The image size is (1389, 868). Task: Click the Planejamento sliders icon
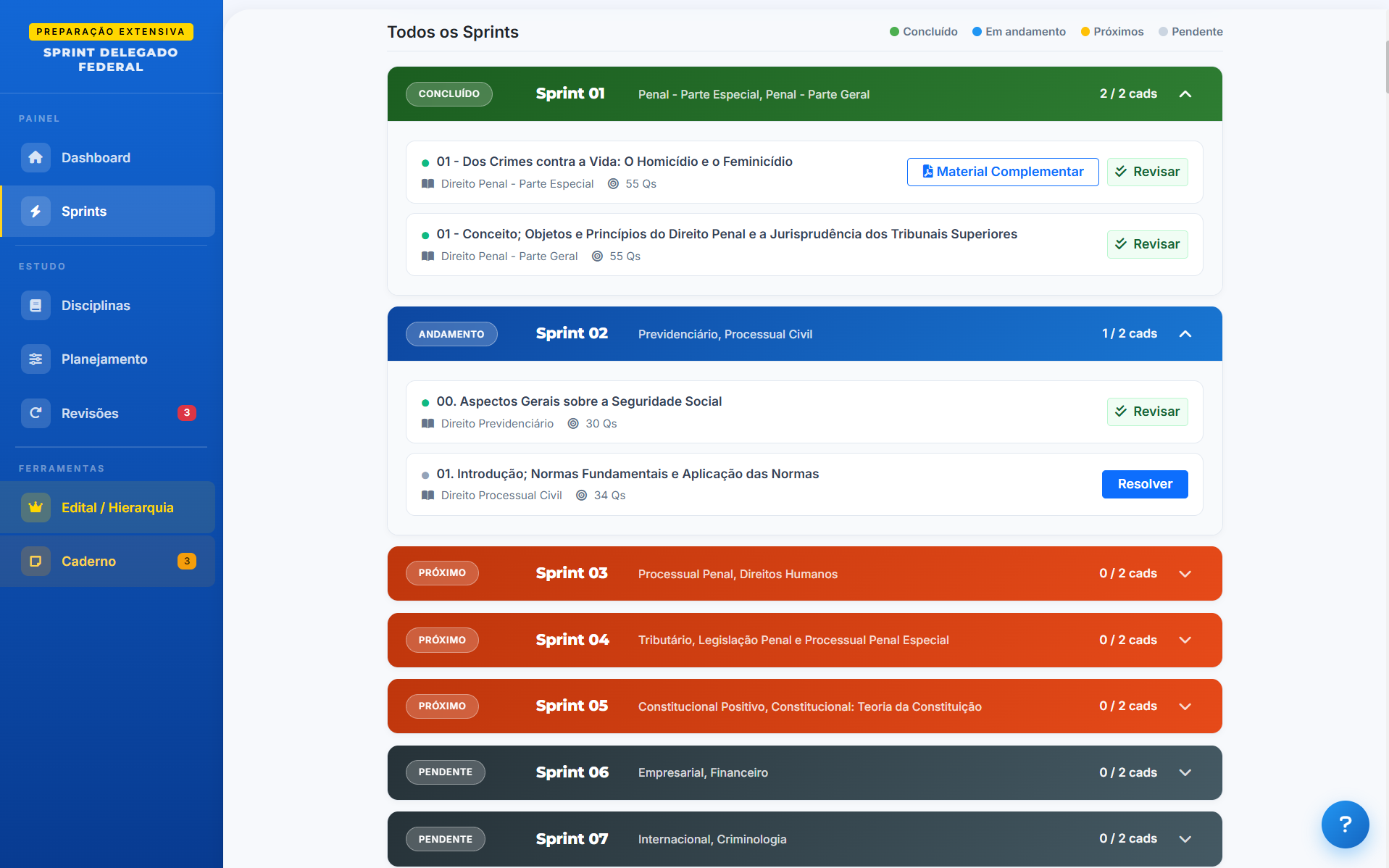(36, 359)
